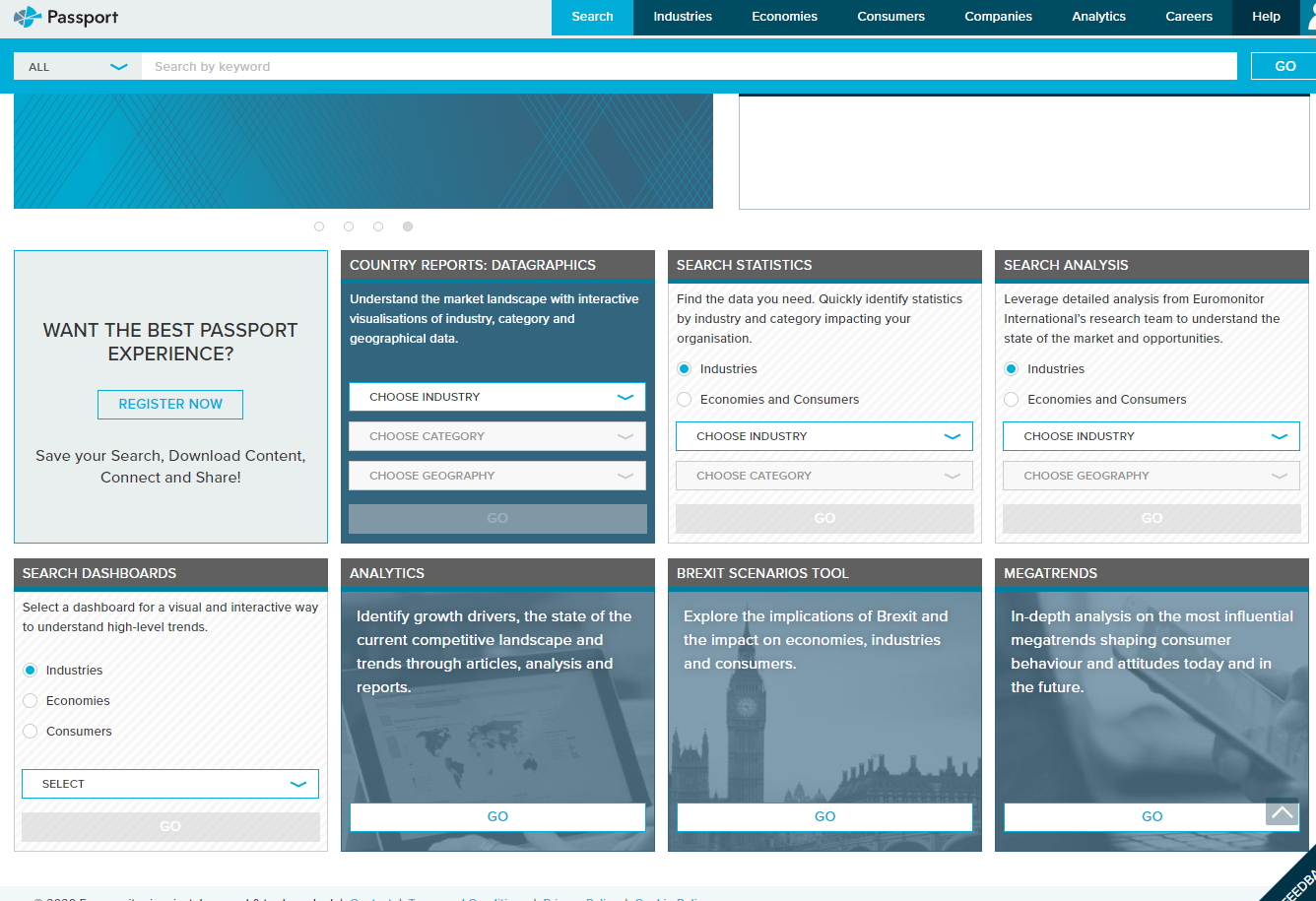The width and height of the screenshot is (1316, 901).
Task: Open the Industries menu in the top navigation
Action: click(683, 17)
